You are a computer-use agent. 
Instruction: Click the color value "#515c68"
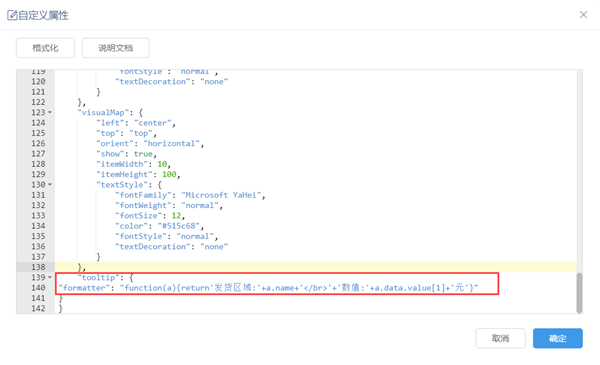click(x=179, y=226)
